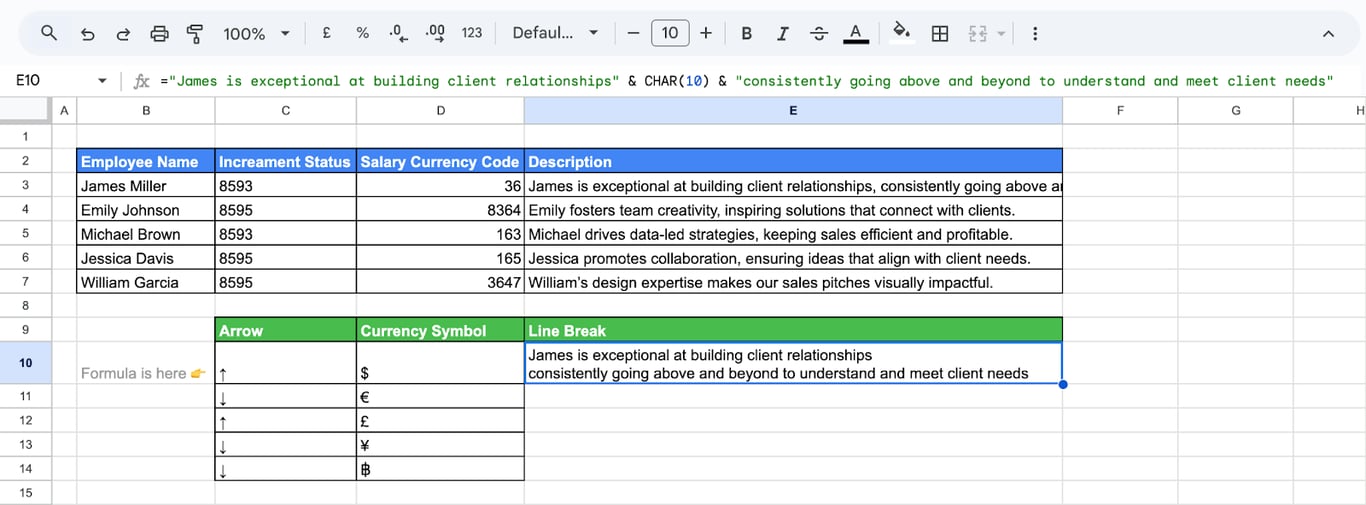Select column C header
Viewport: 1366px width, 505px height.
pyautogui.click(x=286, y=110)
